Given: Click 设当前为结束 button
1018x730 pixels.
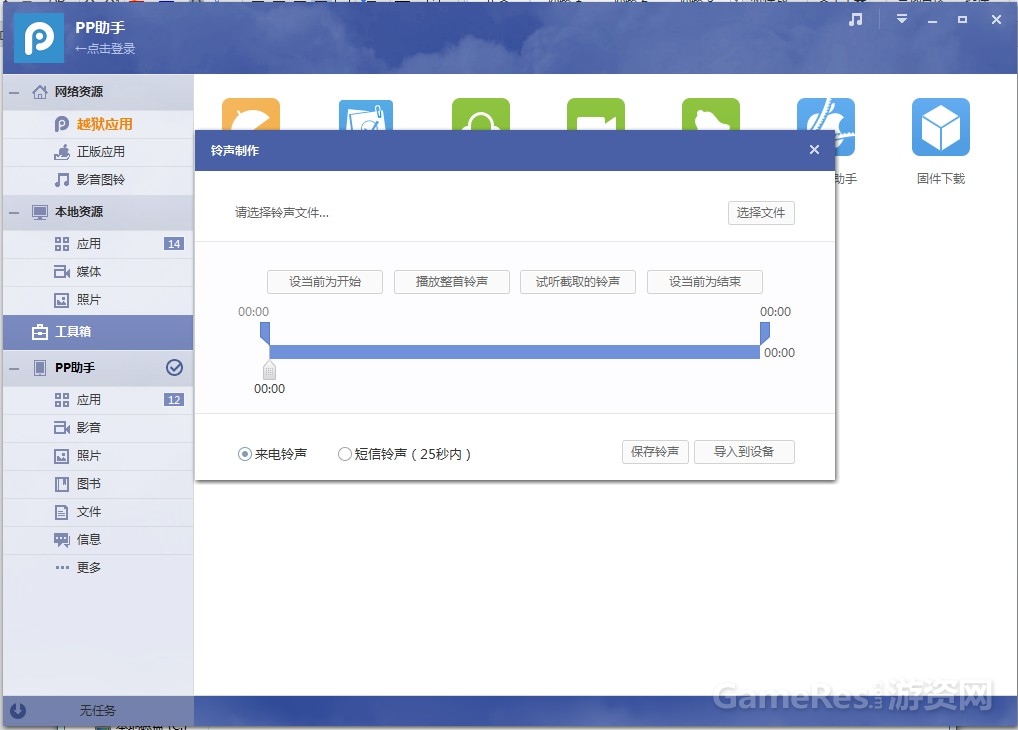Looking at the screenshot, I should [x=704, y=282].
